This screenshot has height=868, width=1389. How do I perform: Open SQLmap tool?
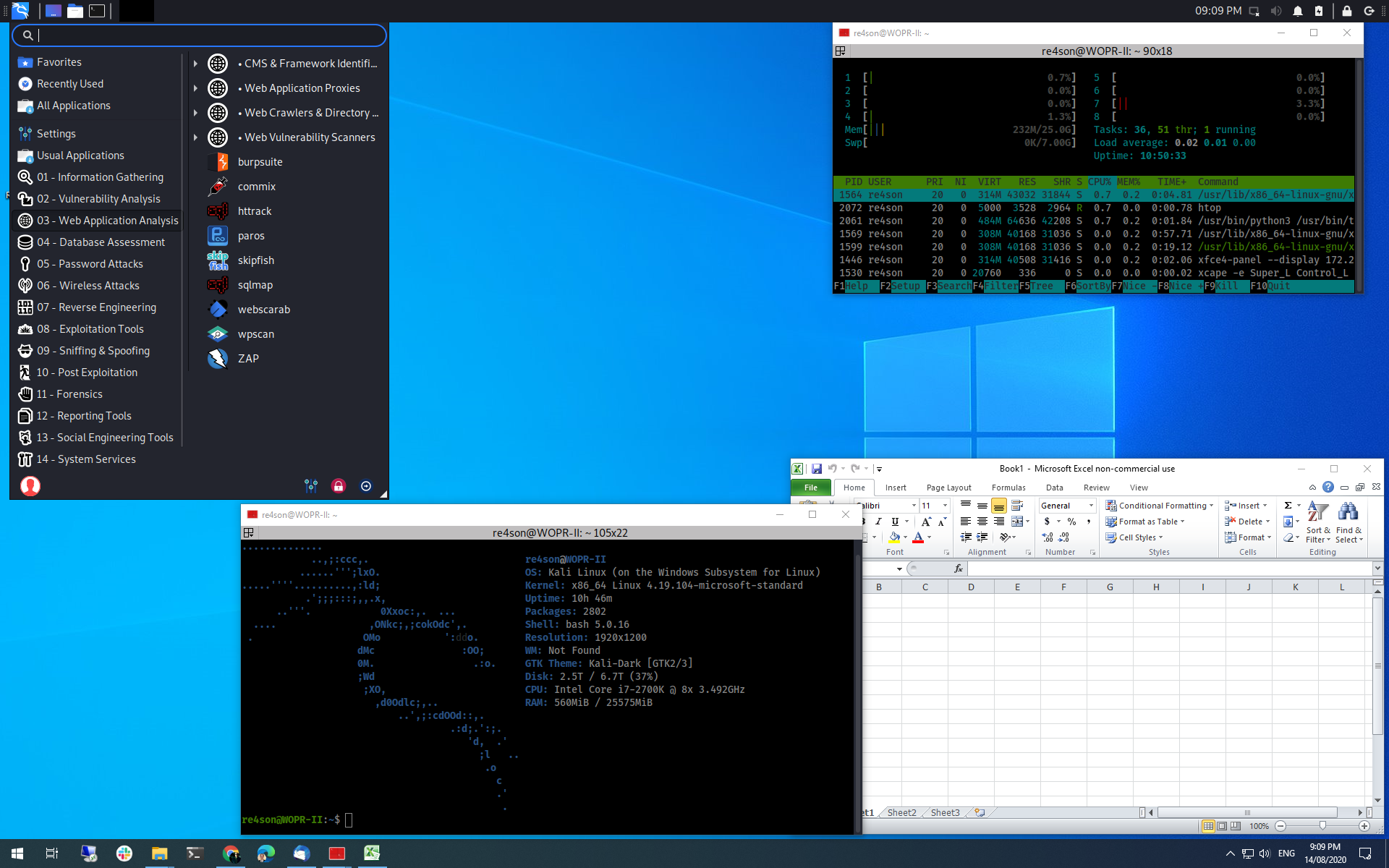tap(254, 284)
